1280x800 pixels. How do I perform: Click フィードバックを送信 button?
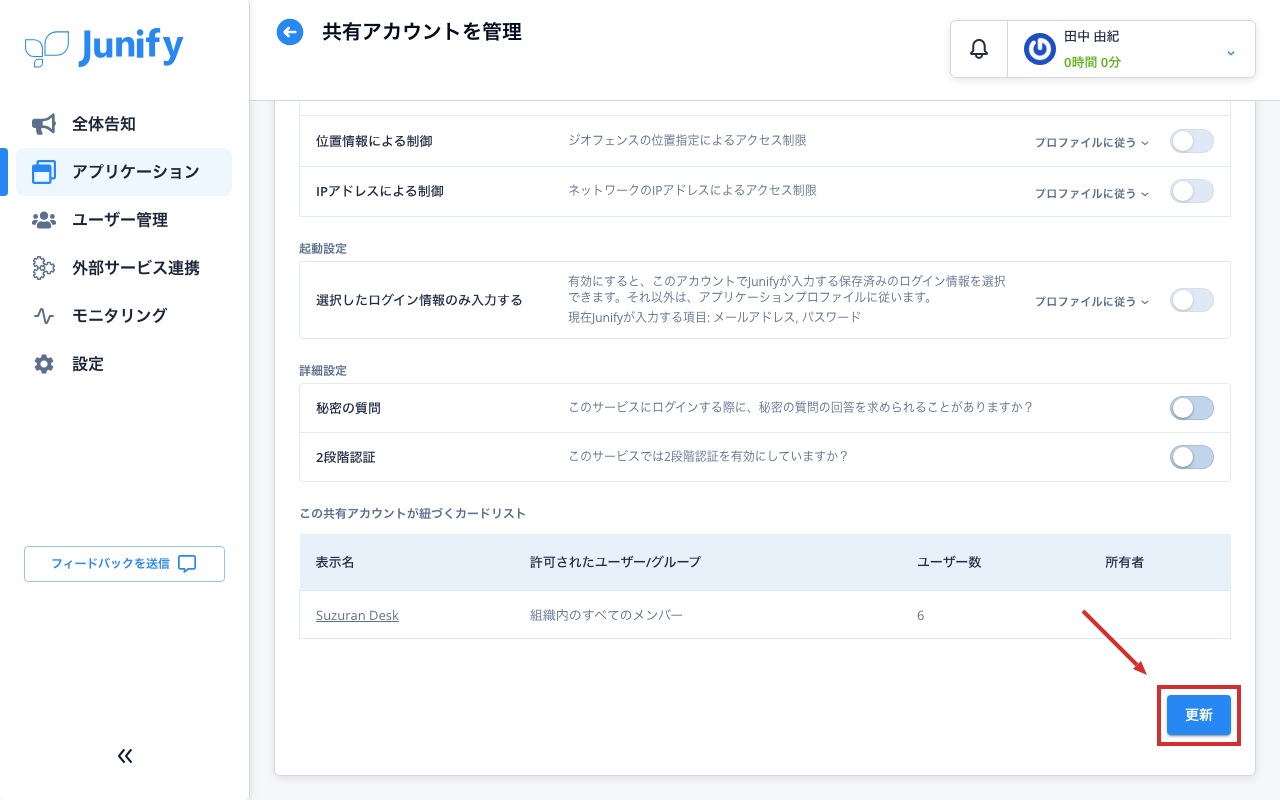coord(124,564)
